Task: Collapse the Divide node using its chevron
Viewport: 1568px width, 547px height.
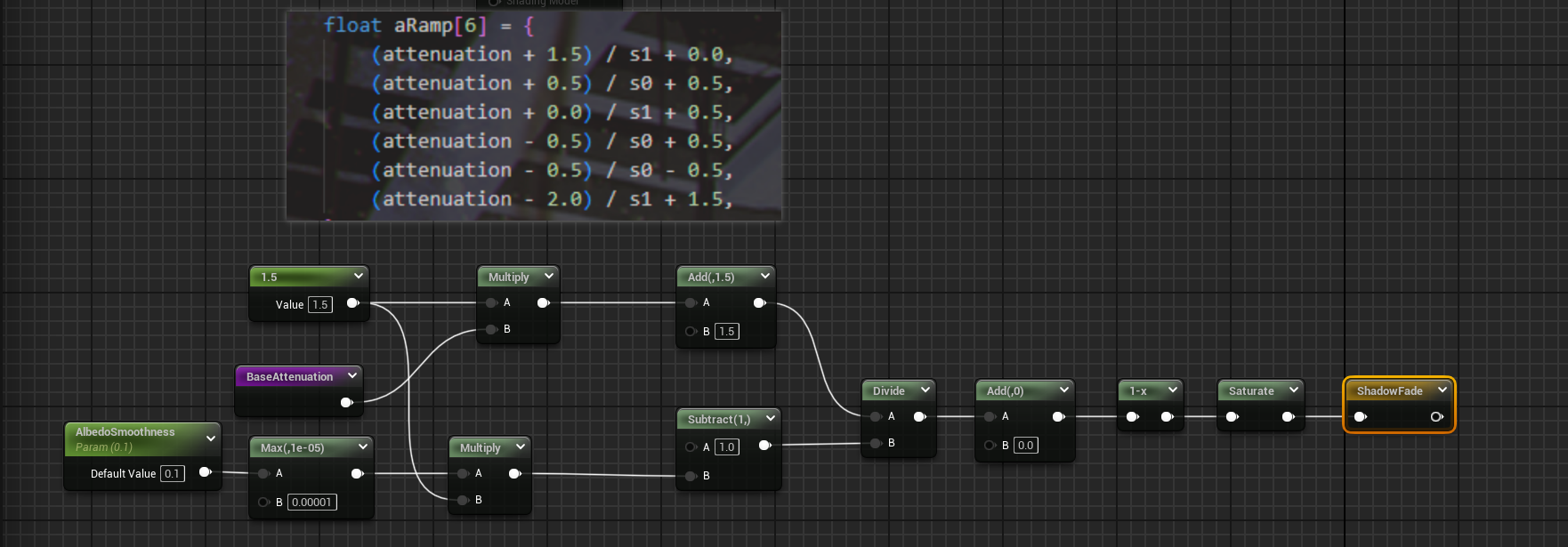Action: pyautogui.click(x=925, y=390)
